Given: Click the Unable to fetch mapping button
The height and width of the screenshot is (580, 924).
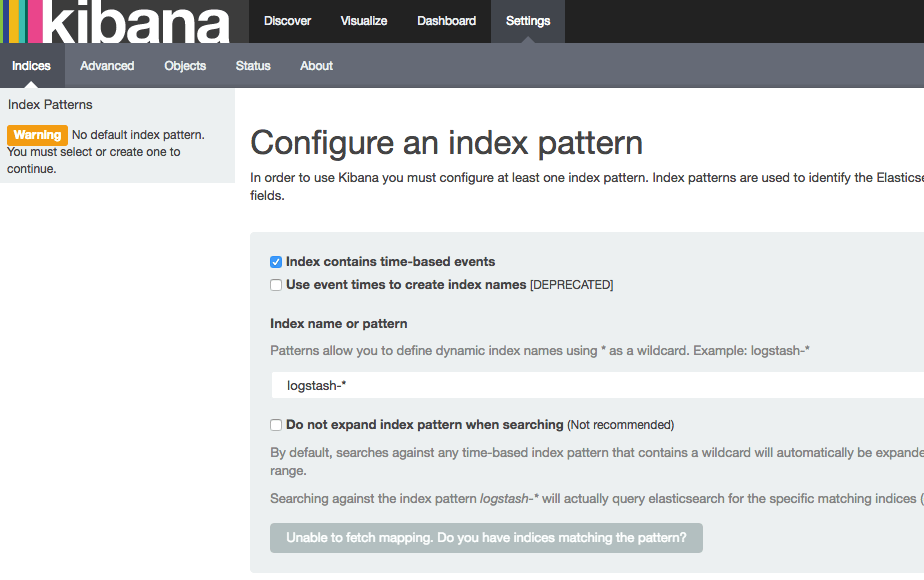Looking at the screenshot, I should (x=486, y=538).
